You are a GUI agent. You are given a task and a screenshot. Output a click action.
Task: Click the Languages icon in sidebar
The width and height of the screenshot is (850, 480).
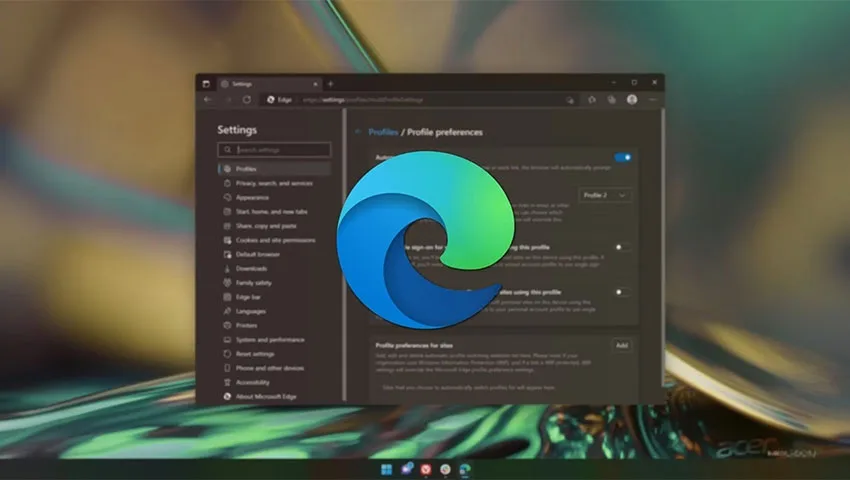pyautogui.click(x=227, y=311)
